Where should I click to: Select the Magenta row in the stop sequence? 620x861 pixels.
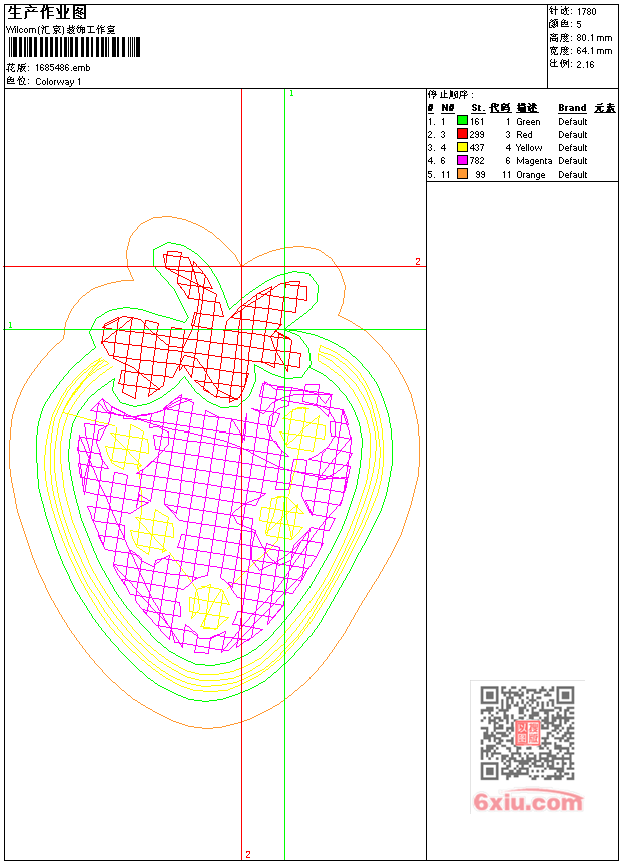point(522,161)
